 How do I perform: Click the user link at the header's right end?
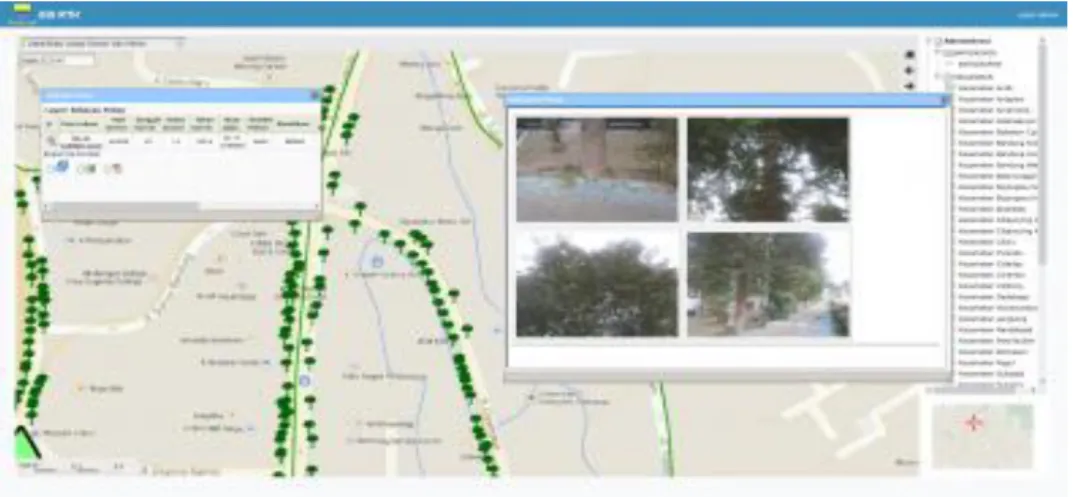click(1037, 15)
